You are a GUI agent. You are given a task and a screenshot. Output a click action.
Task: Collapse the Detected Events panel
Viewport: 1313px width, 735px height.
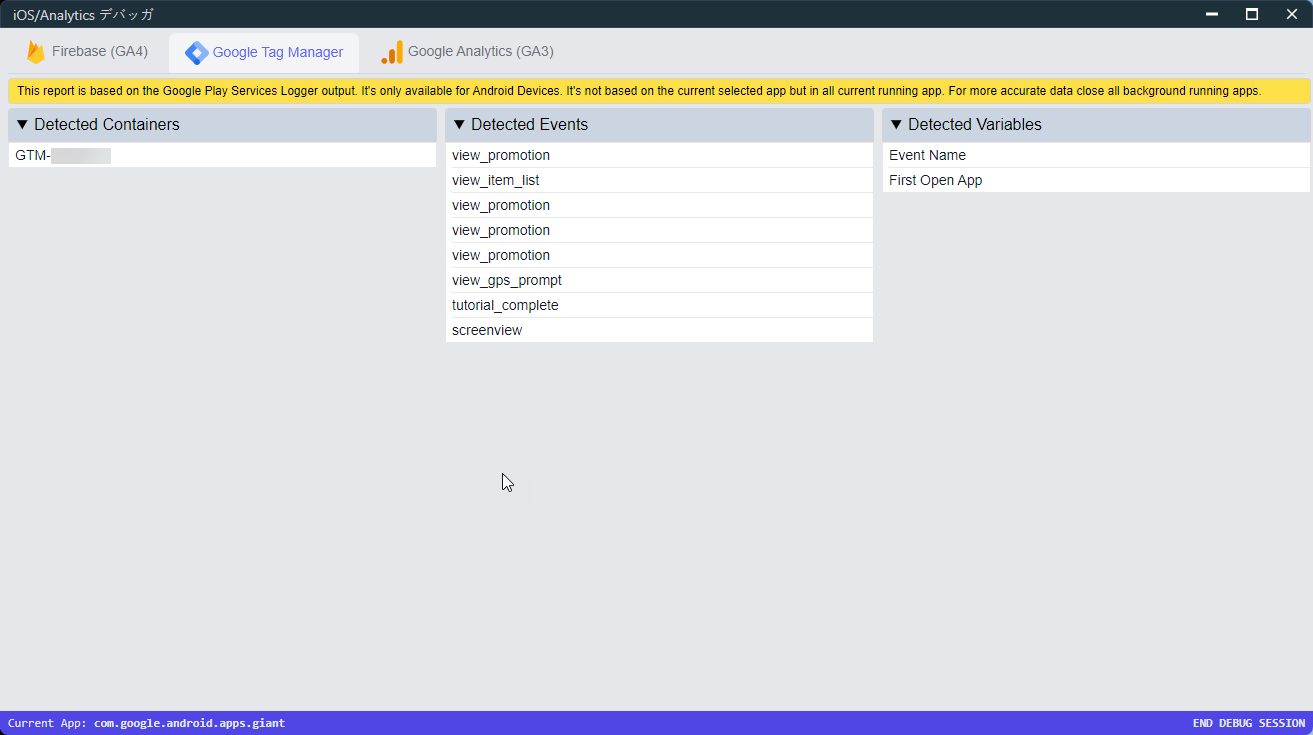[460, 125]
